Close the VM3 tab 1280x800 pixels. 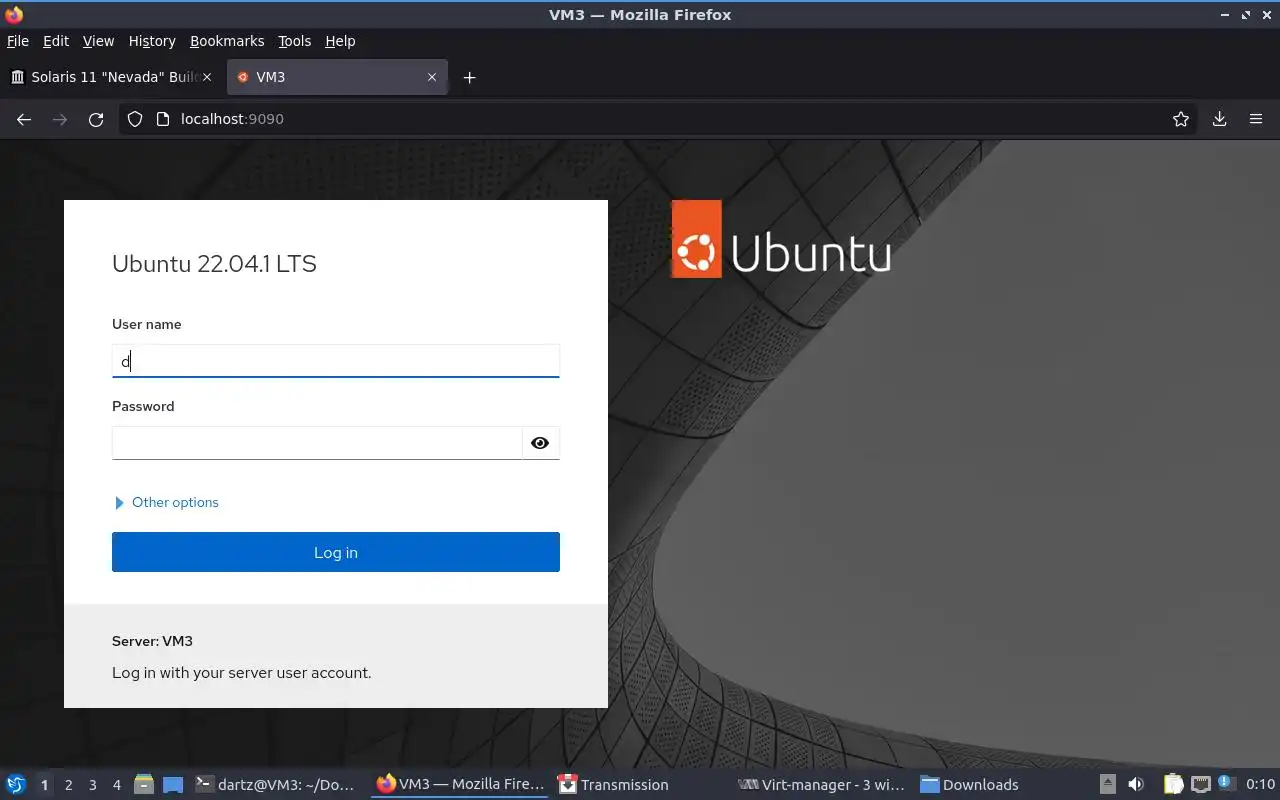pyautogui.click(x=432, y=77)
